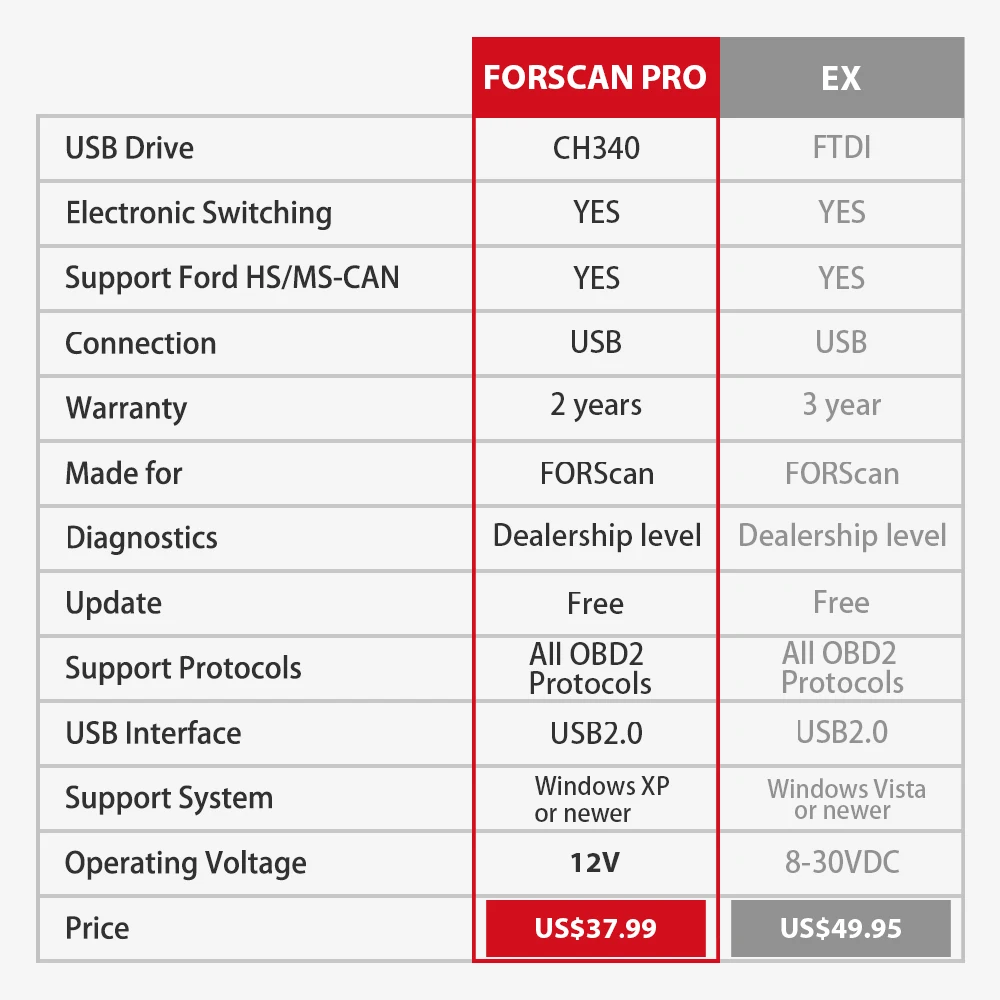The image size is (1000, 1000).
Task: Click the US$49.95 price button
Action: tap(841, 928)
